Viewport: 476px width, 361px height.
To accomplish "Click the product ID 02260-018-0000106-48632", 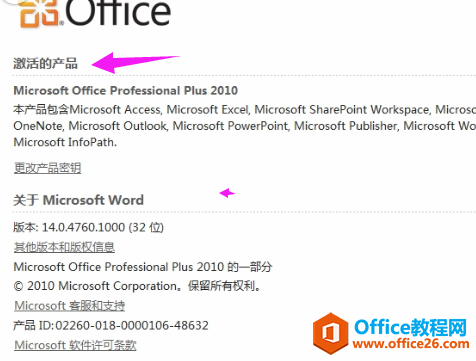I will point(132,325).
